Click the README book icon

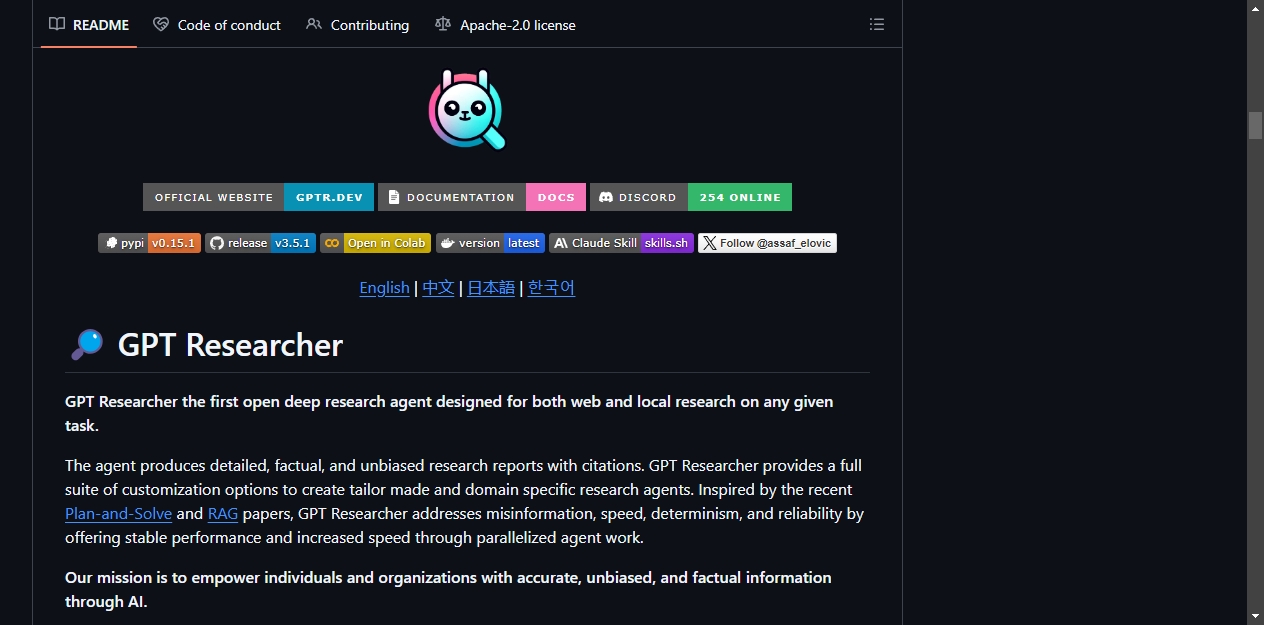[57, 24]
